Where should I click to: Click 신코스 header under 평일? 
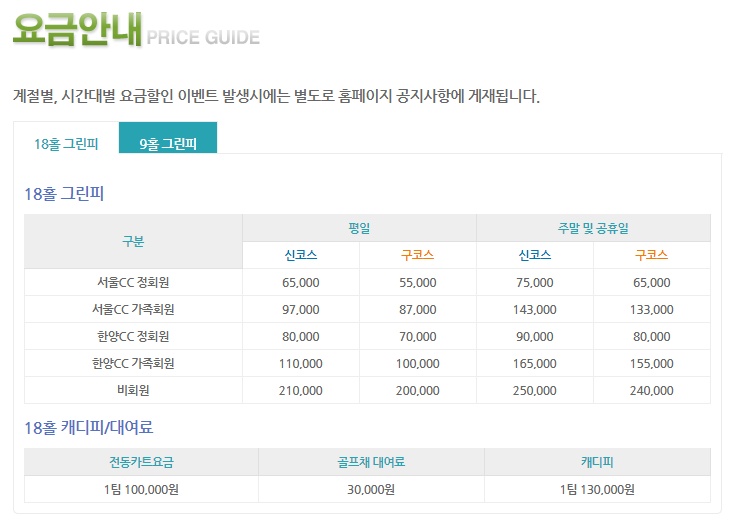tap(301, 255)
